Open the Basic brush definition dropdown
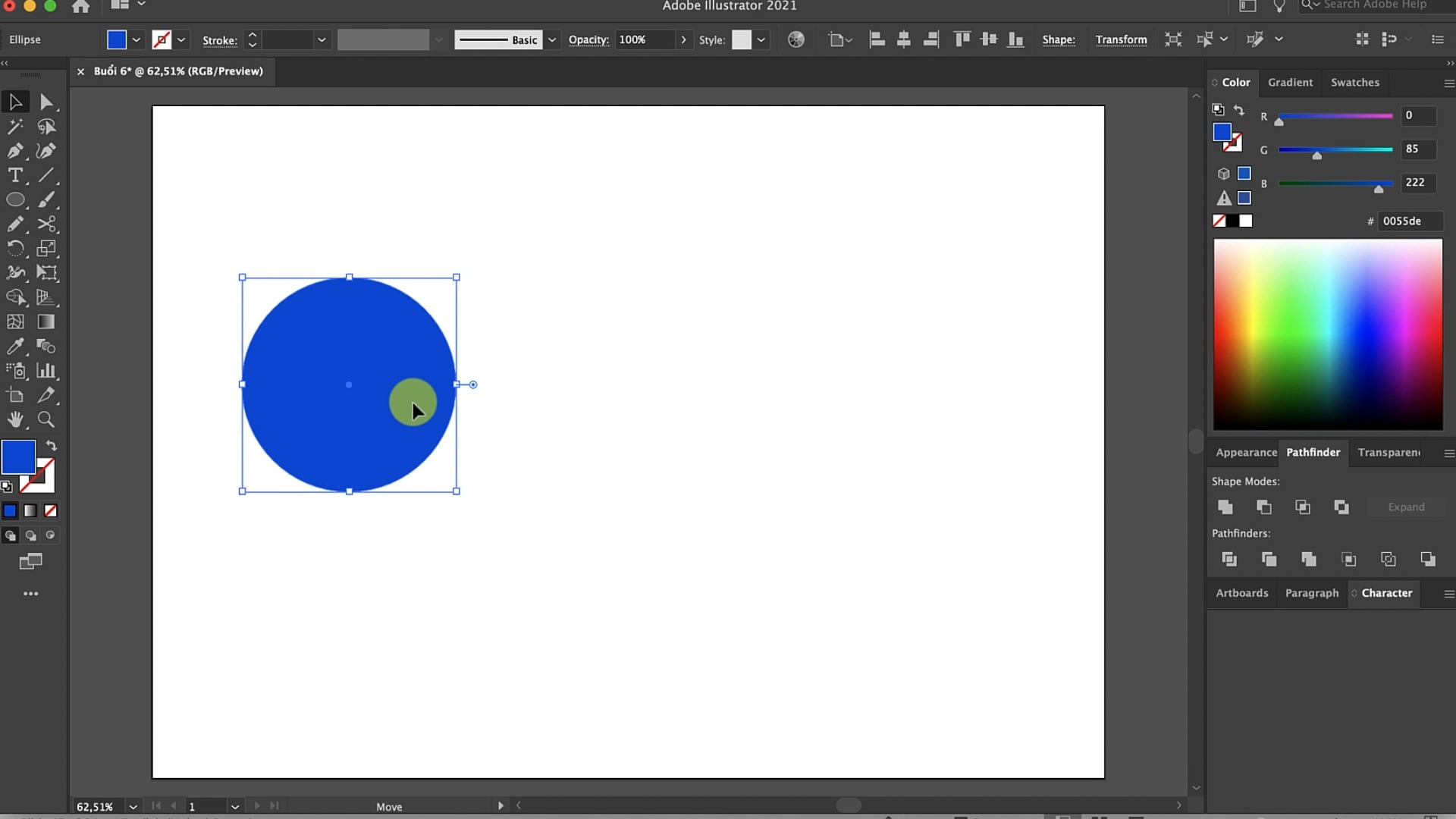The height and width of the screenshot is (819, 1456). 552,39
